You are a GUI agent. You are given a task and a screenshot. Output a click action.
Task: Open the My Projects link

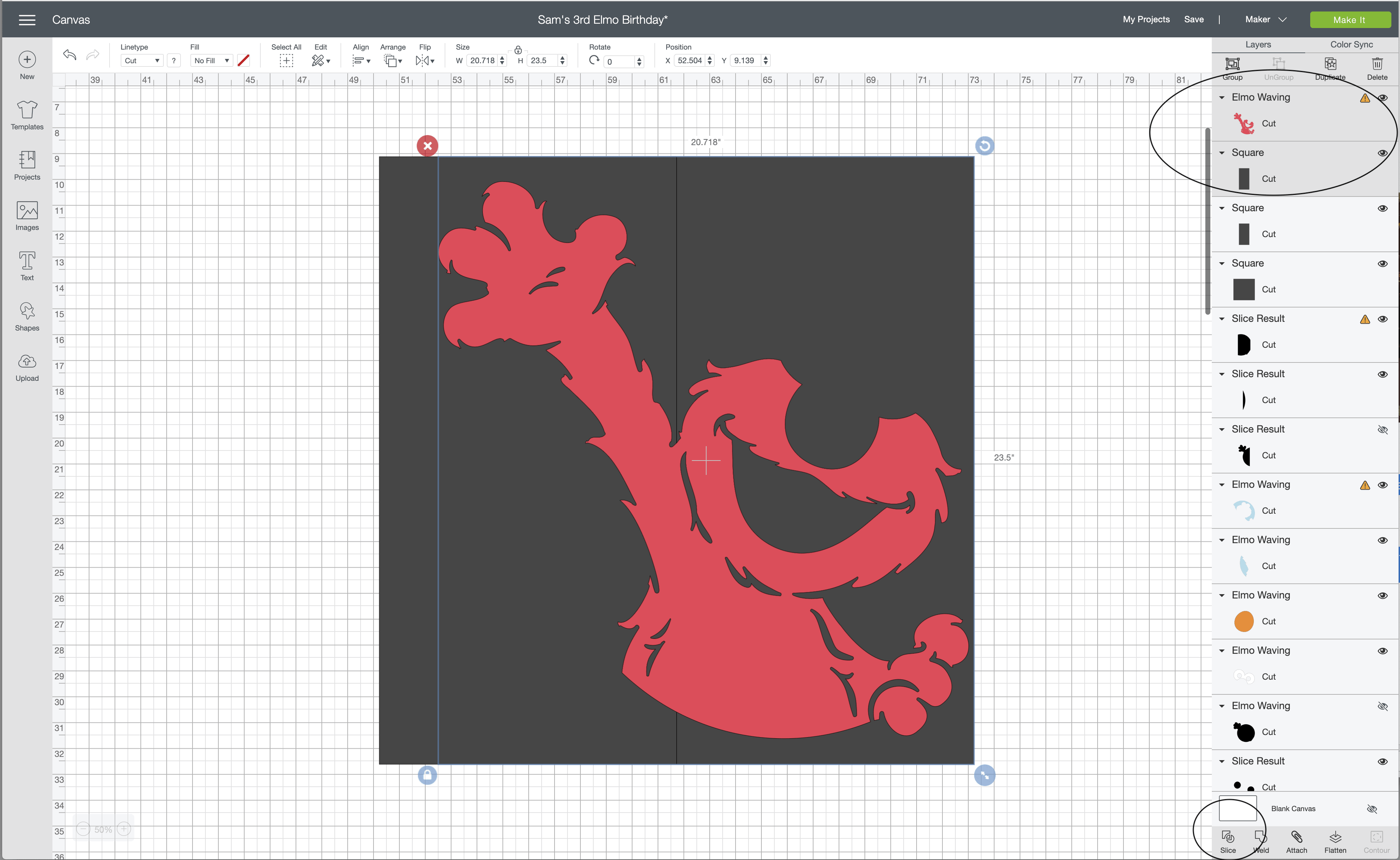(1146, 19)
